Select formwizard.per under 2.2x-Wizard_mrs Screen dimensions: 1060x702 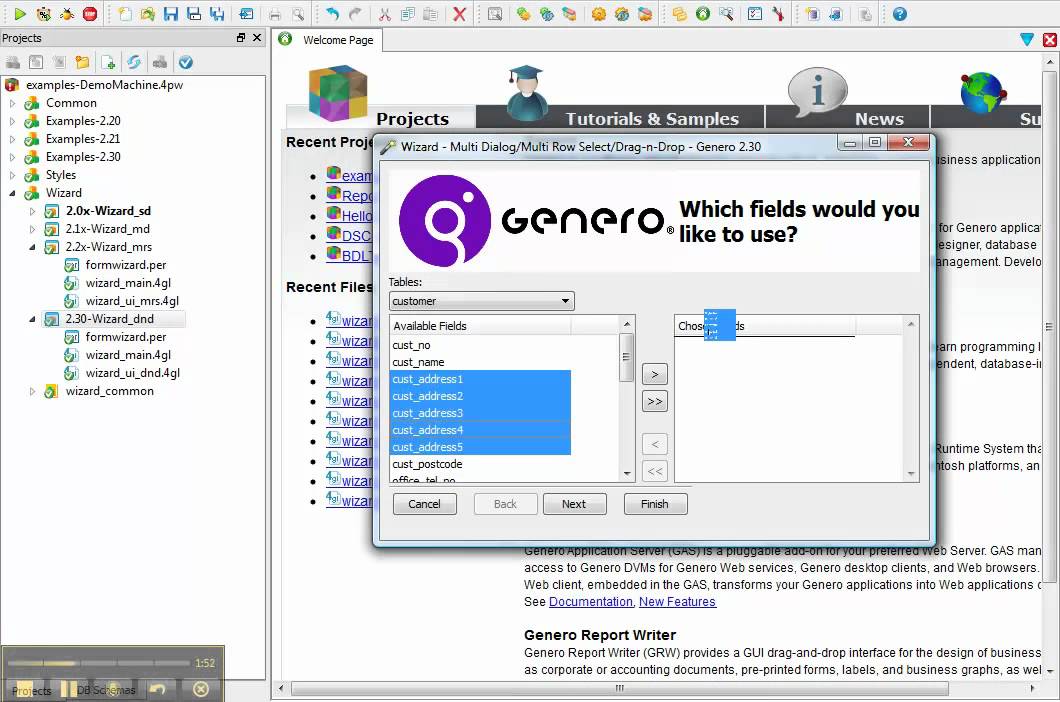[126, 265]
